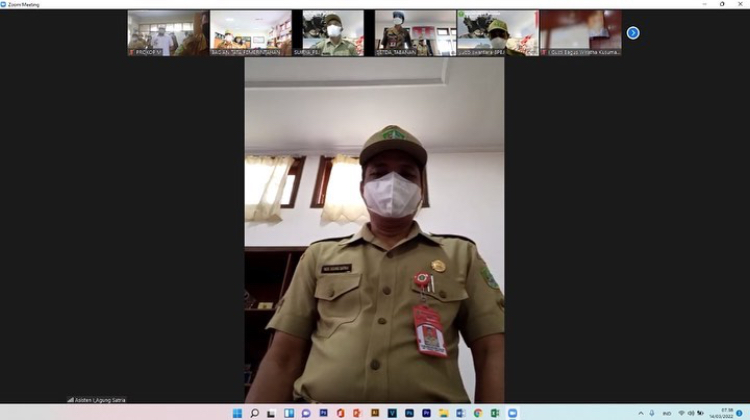Maximize the Zoom Meeting window
The width and height of the screenshot is (750, 420).
click(722, 4)
